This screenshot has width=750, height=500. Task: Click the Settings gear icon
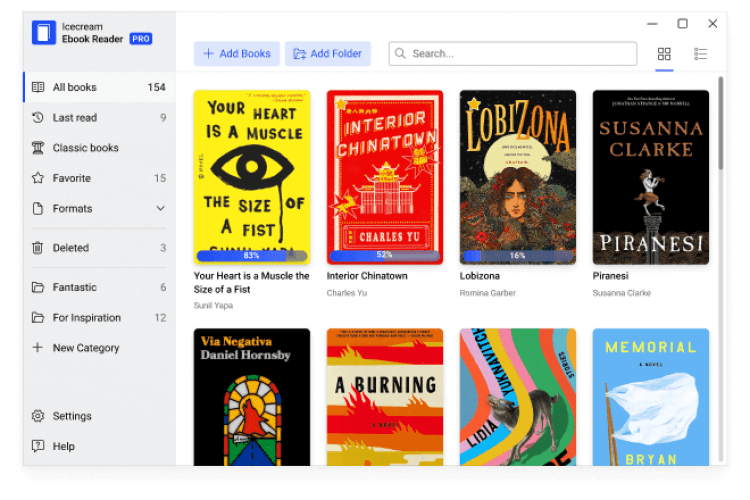(38, 416)
